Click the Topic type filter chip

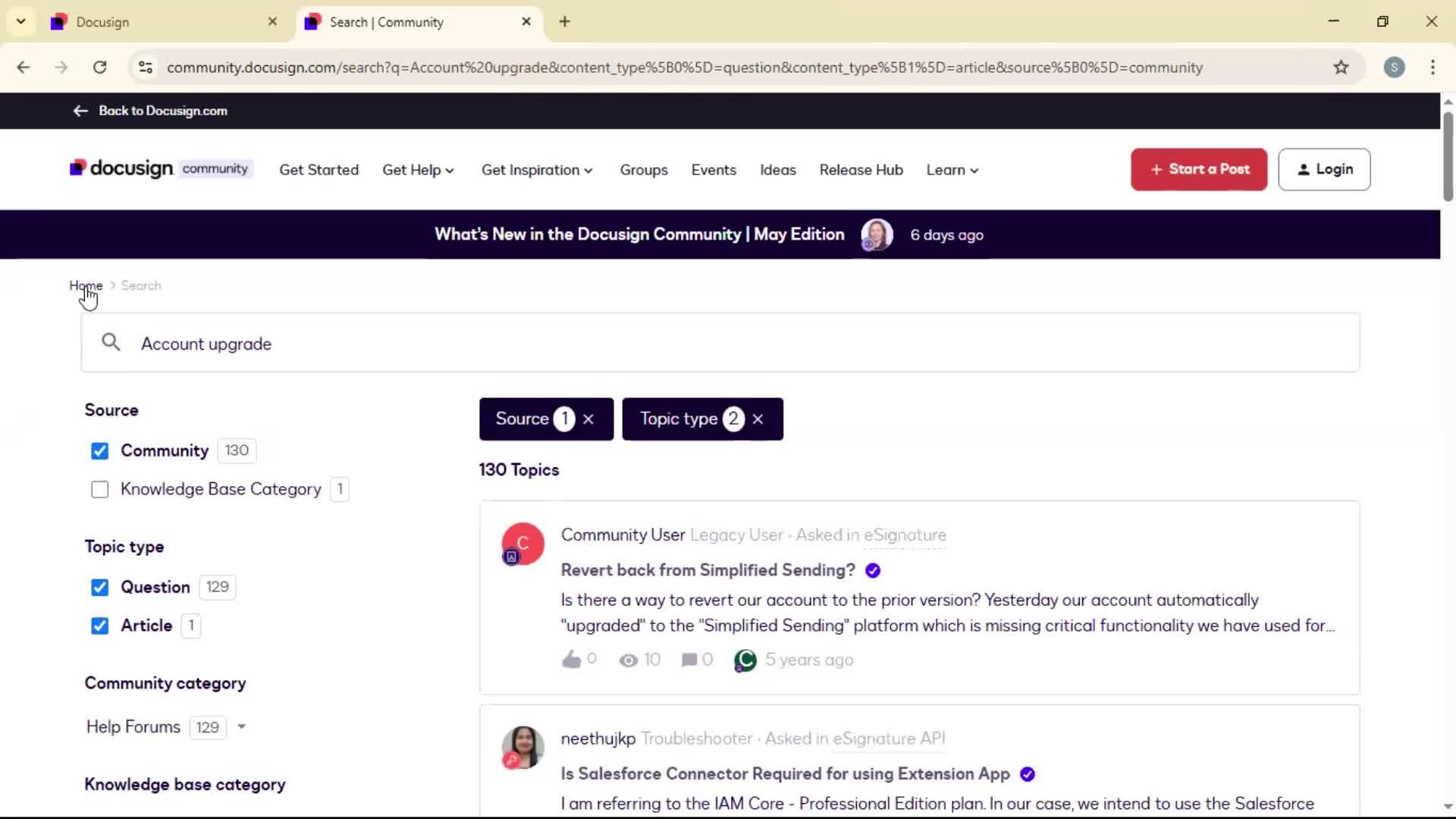click(x=702, y=419)
